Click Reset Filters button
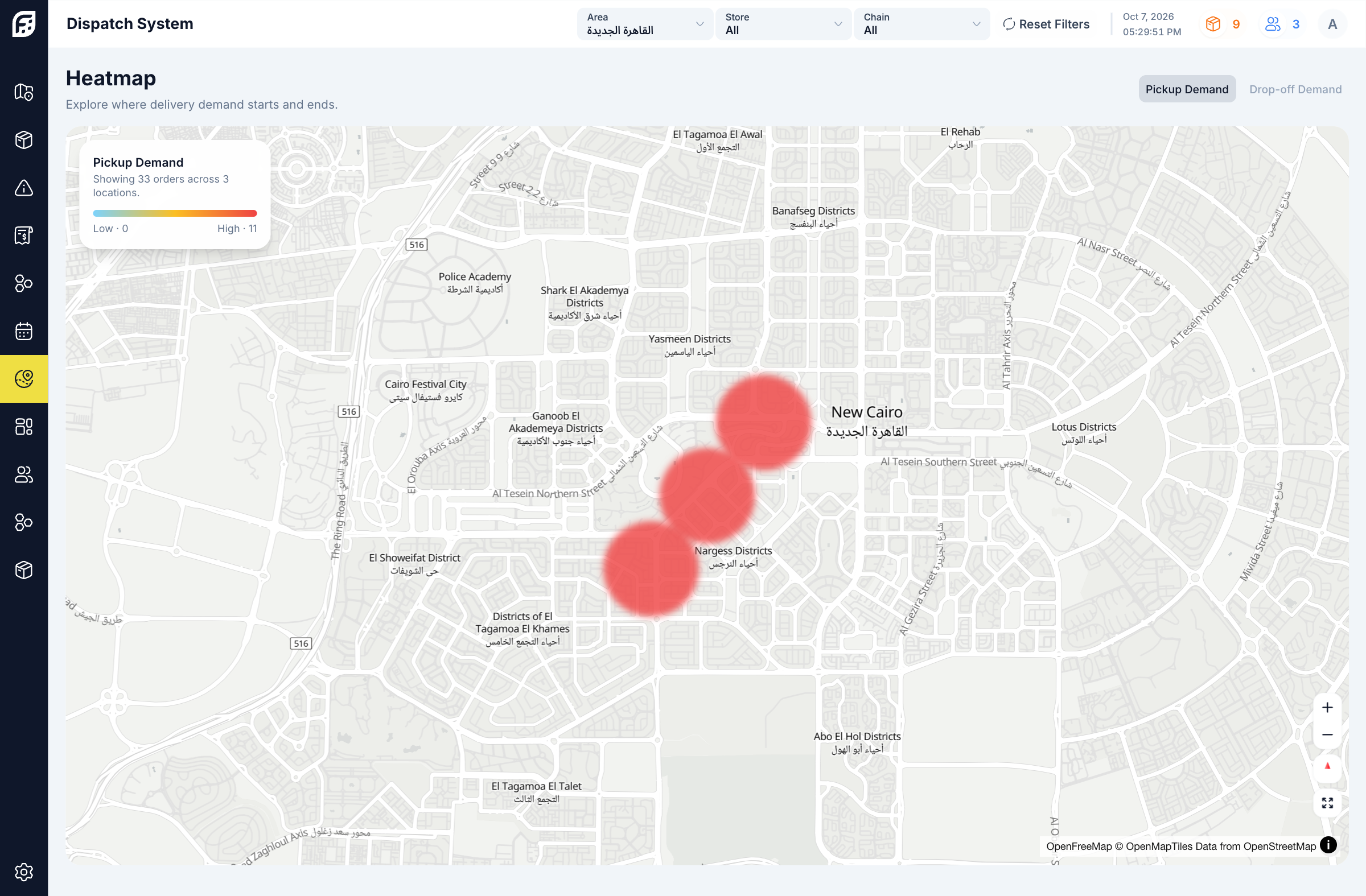The width and height of the screenshot is (1366, 896). coord(1046,24)
